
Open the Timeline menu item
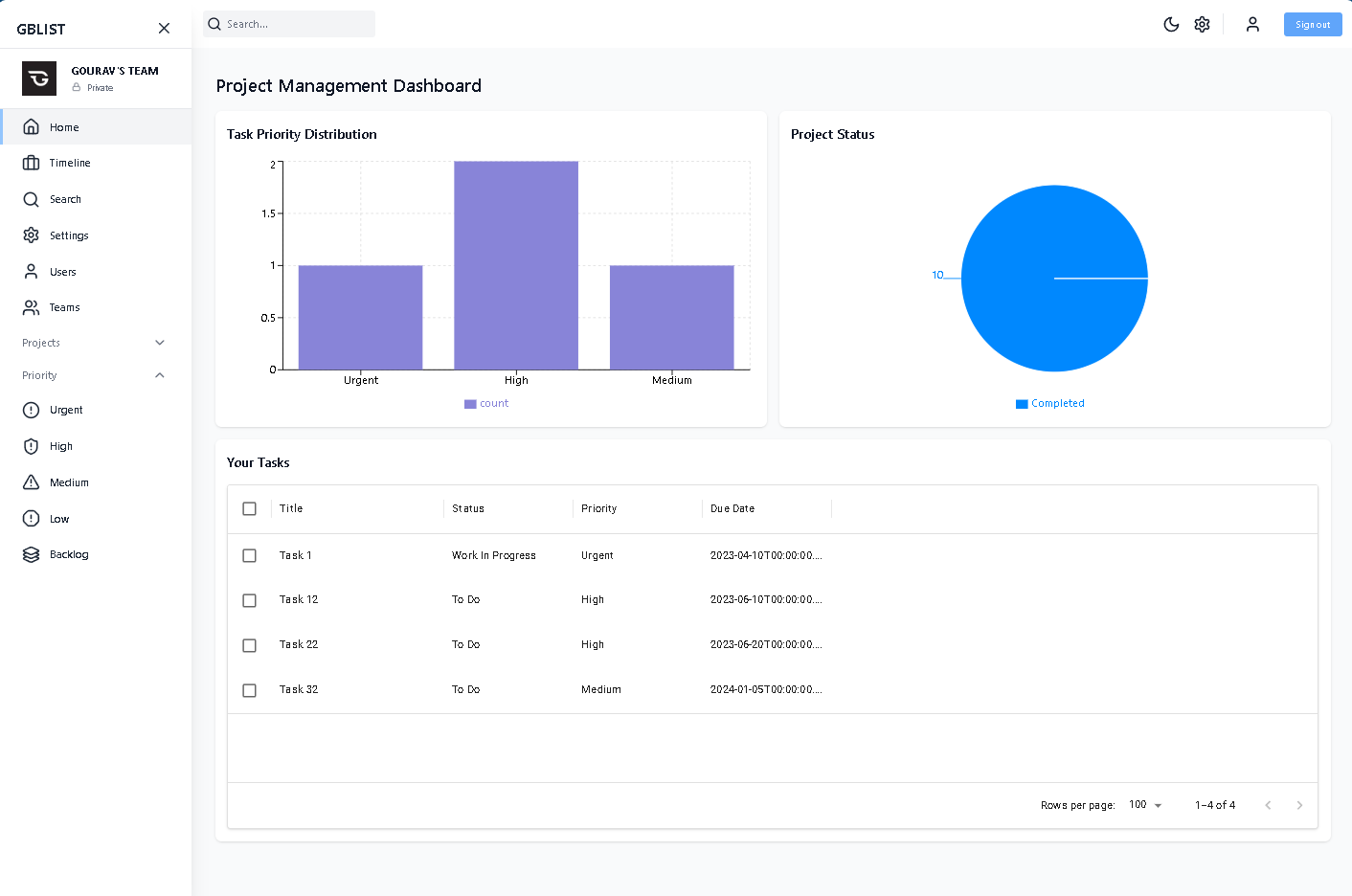[96, 163]
